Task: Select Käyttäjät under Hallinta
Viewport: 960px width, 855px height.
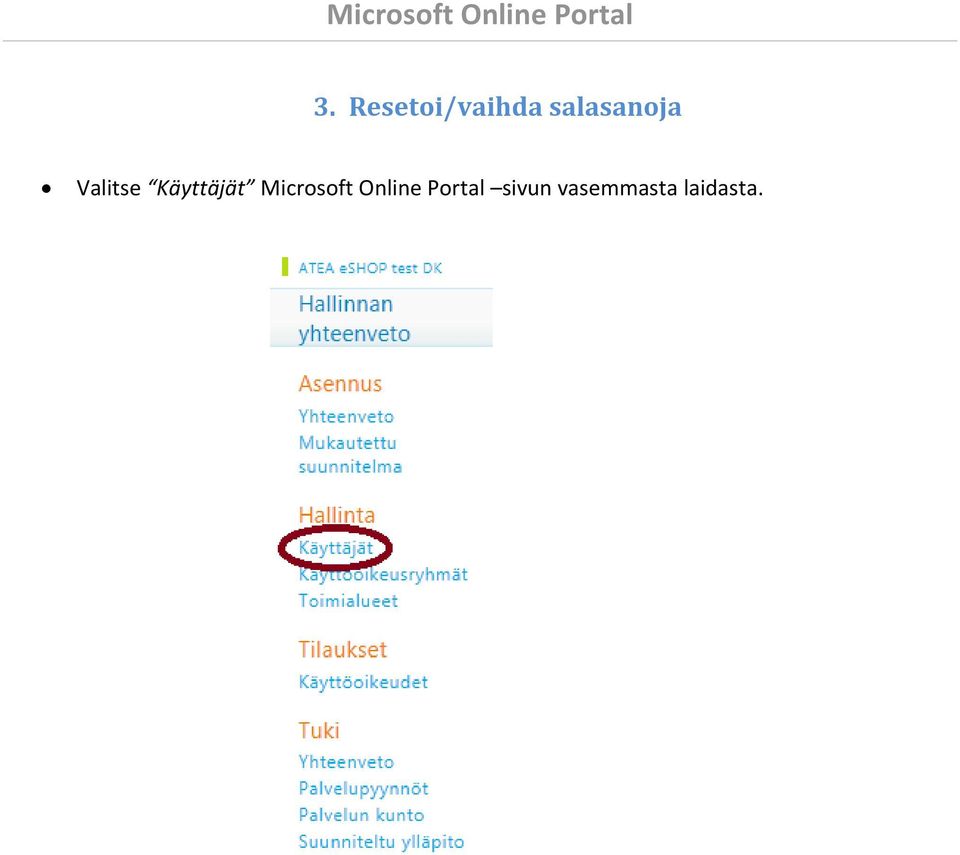Action: click(x=336, y=548)
